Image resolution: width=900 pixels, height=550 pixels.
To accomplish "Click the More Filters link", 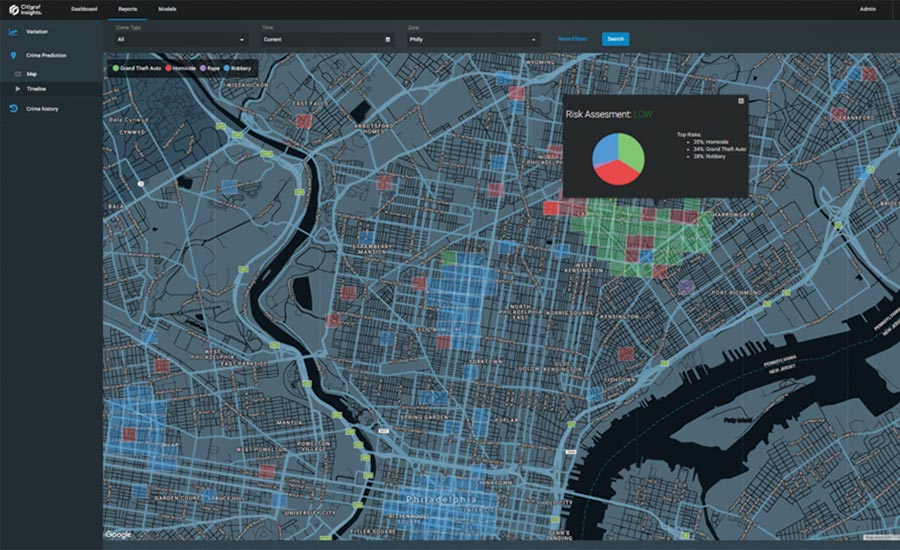I will (572, 39).
